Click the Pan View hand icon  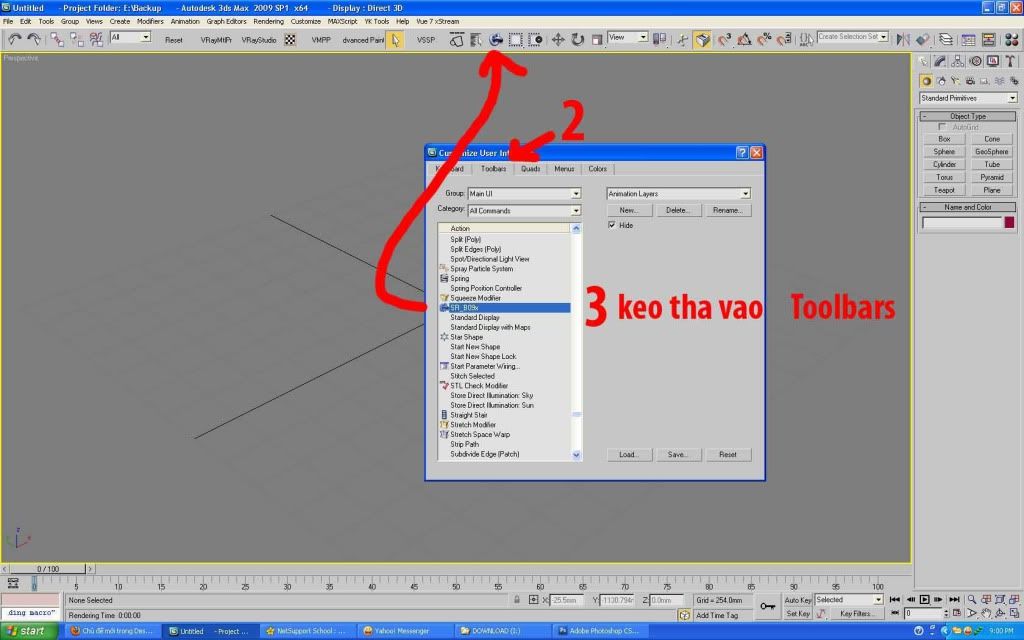point(986,613)
